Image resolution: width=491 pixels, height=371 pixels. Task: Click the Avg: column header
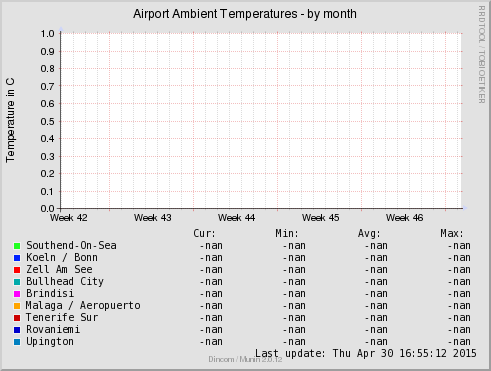click(x=369, y=233)
